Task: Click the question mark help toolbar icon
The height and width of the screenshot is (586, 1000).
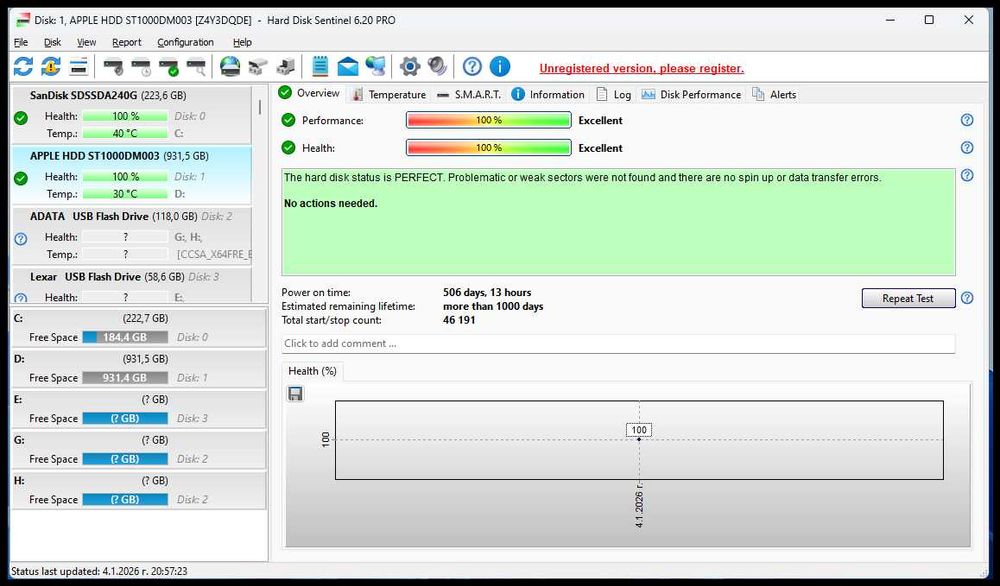Action: [472, 66]
